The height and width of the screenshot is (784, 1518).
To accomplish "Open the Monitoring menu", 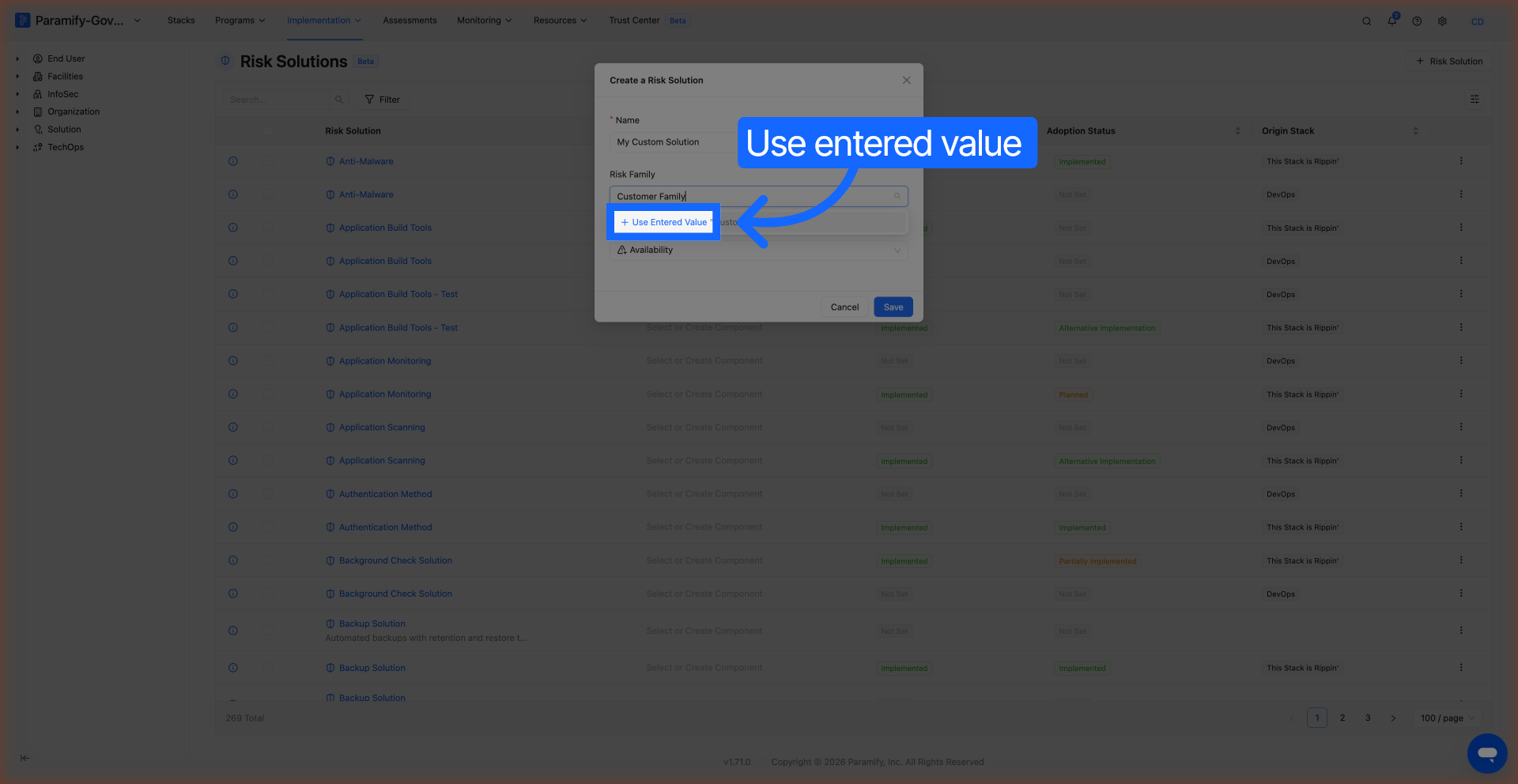I will pyautogui.click(x=484, y=21).
